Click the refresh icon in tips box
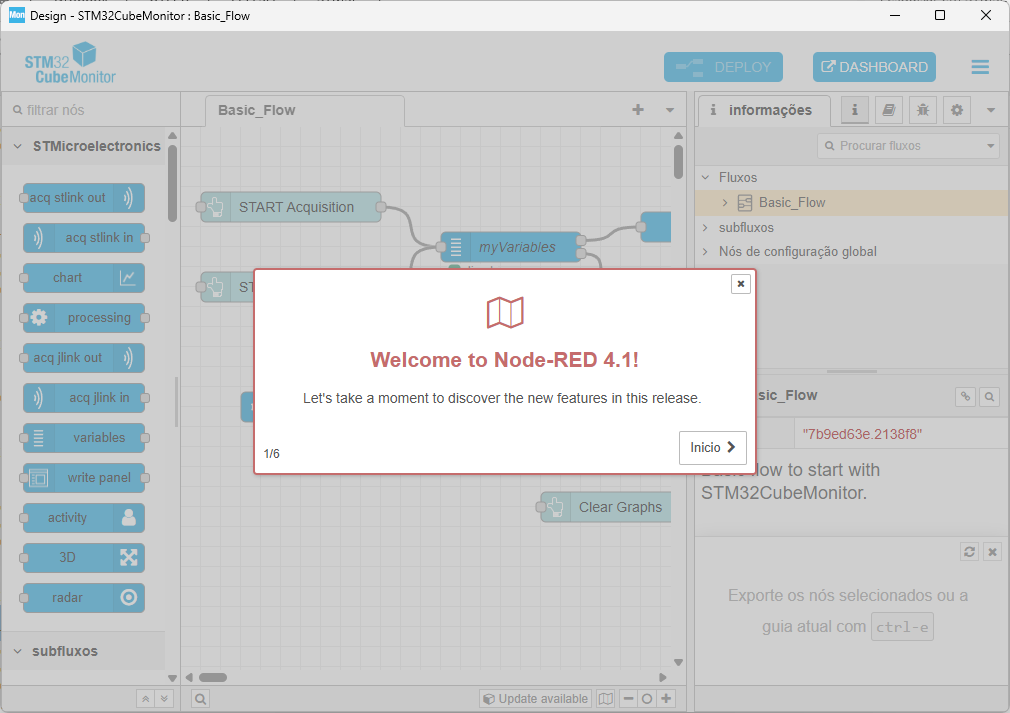This screenshot has width=1010, height=713. click(968, 552)
